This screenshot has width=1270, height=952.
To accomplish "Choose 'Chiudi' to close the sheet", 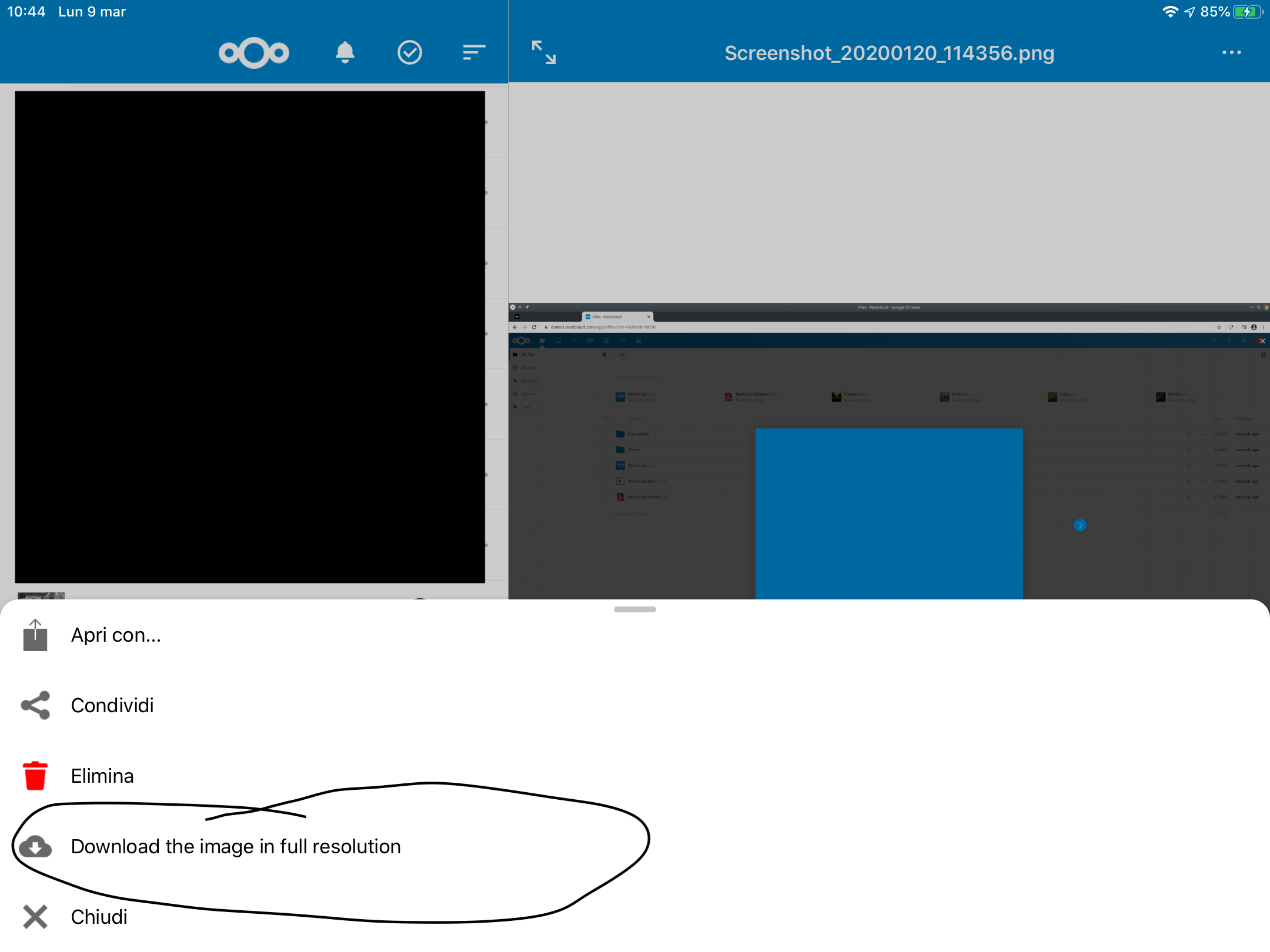I will pos(635,917).
